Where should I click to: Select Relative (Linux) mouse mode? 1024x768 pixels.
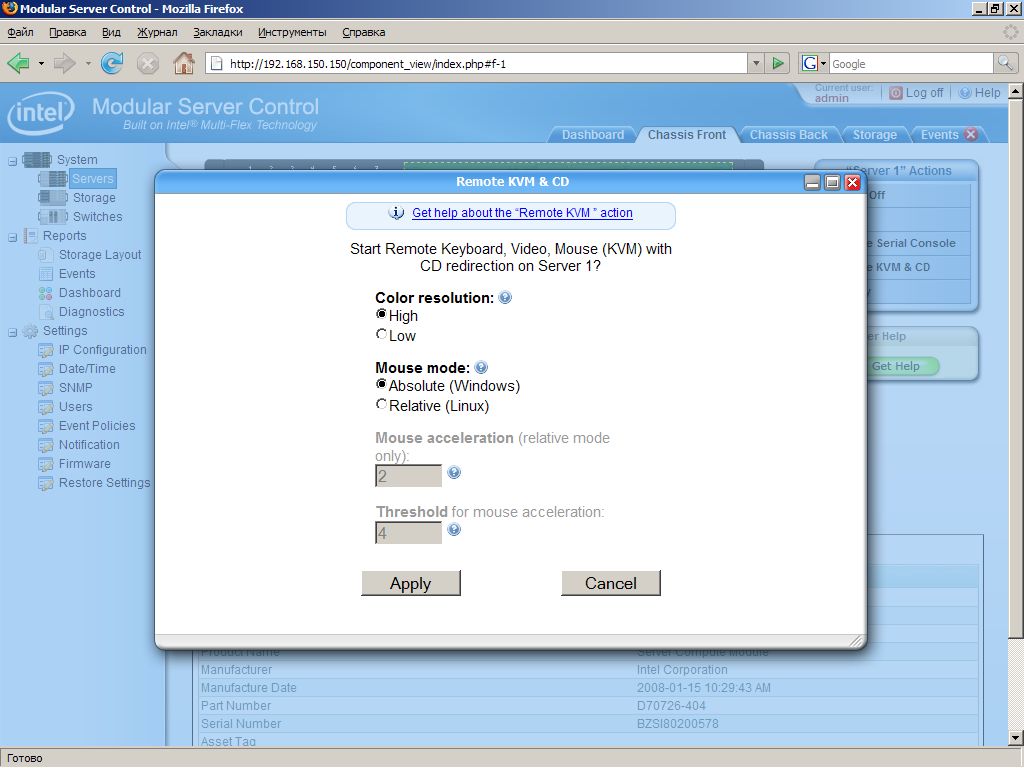click(x=382, y=405)
